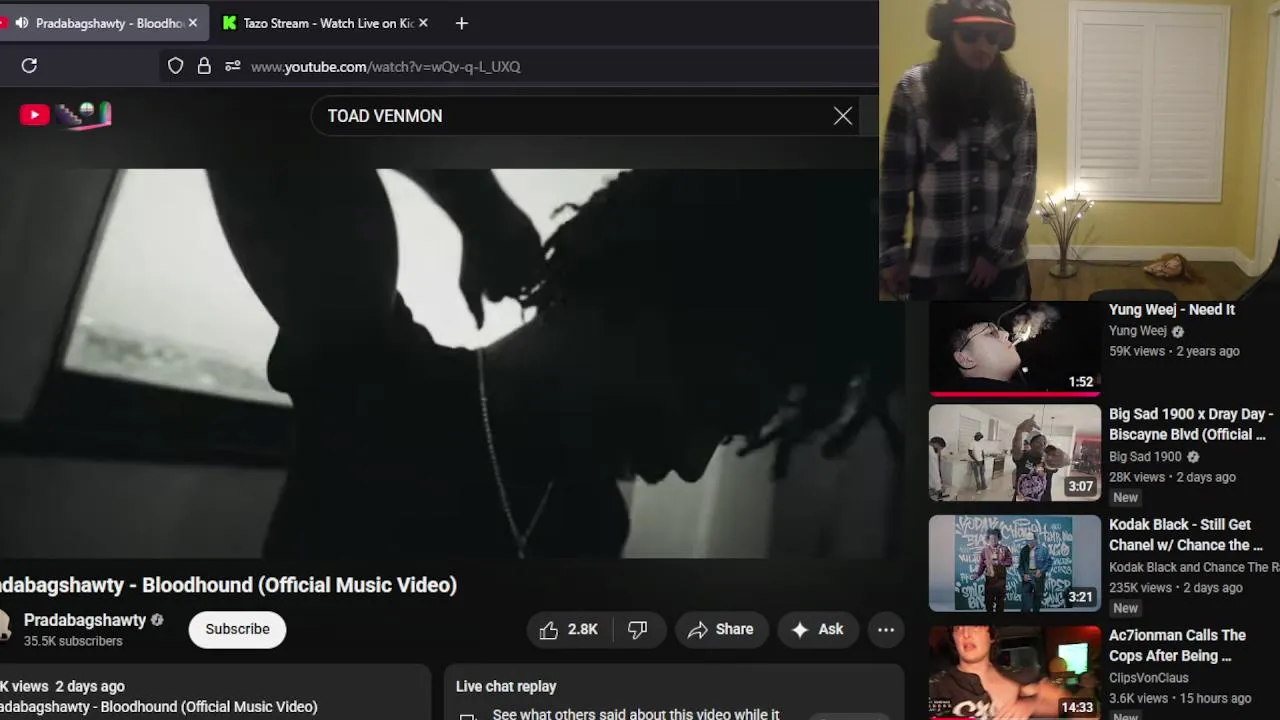
Task: Click the Kick favicon on Tazo Stream tab
Action: pos(230,23)
